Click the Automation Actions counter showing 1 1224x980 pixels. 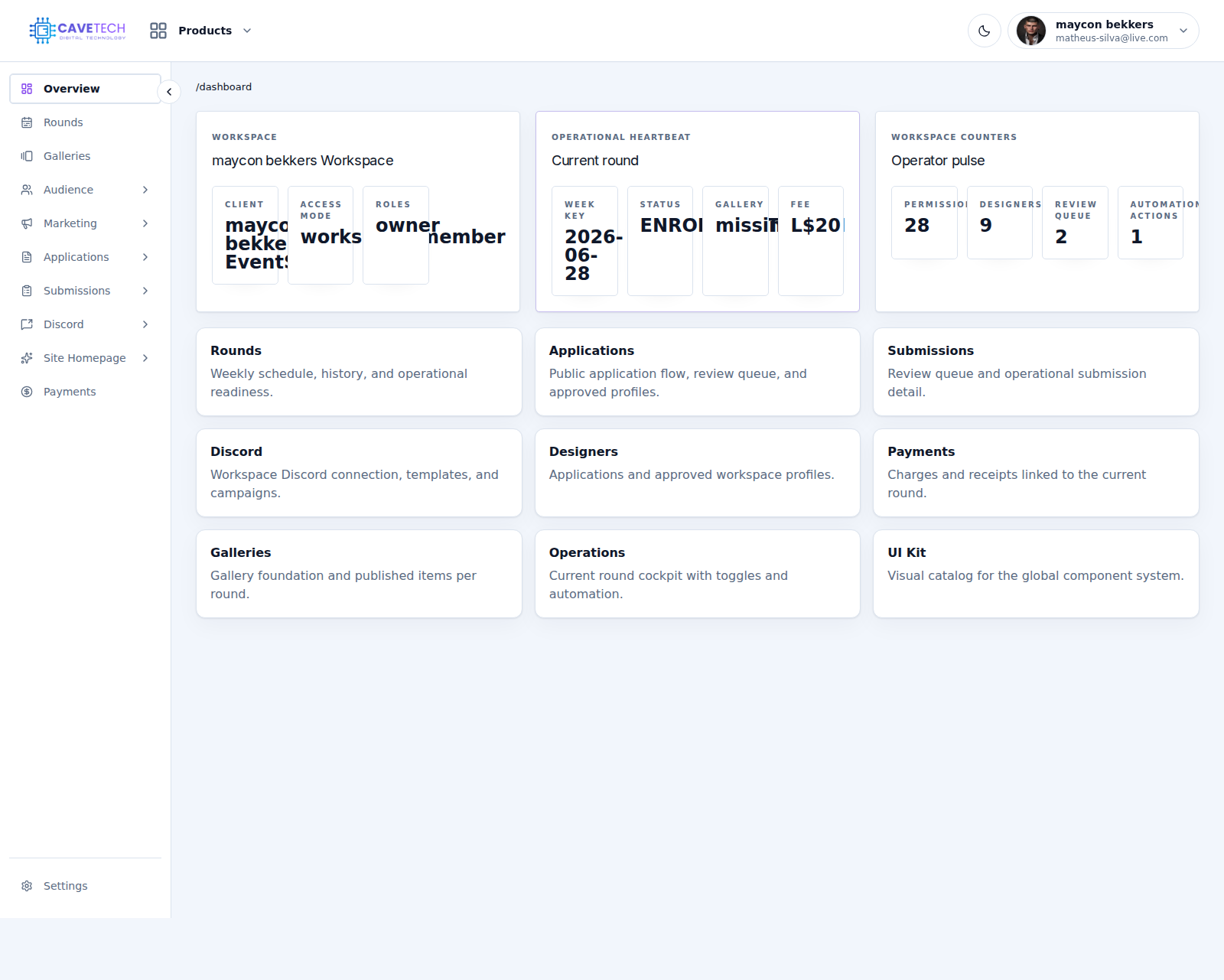tap(1151, 223)
